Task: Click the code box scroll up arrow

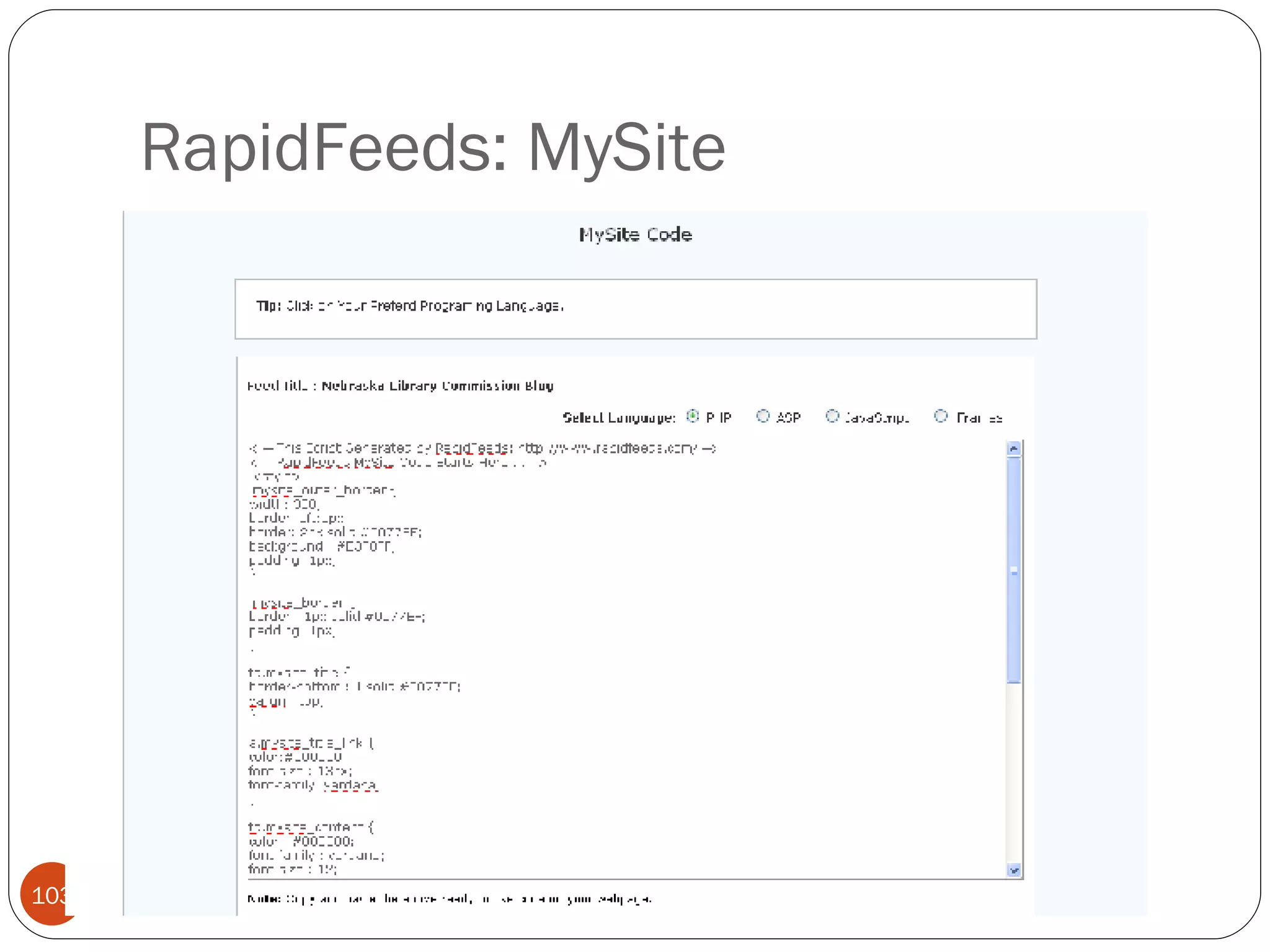Action: click(1014, 448)
